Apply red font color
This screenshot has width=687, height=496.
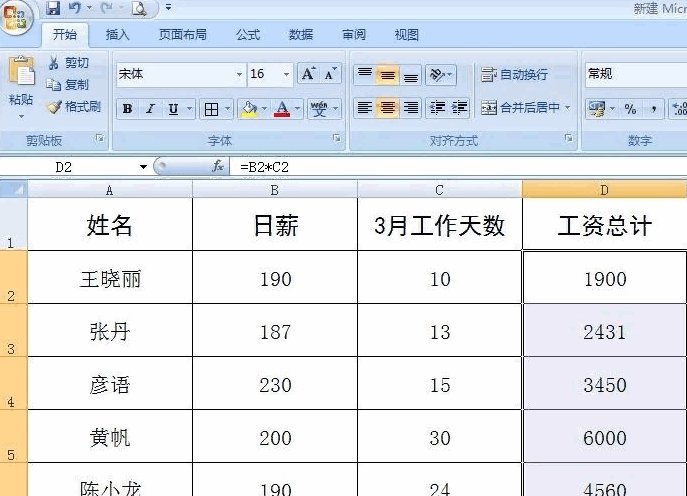pos(282,109)
